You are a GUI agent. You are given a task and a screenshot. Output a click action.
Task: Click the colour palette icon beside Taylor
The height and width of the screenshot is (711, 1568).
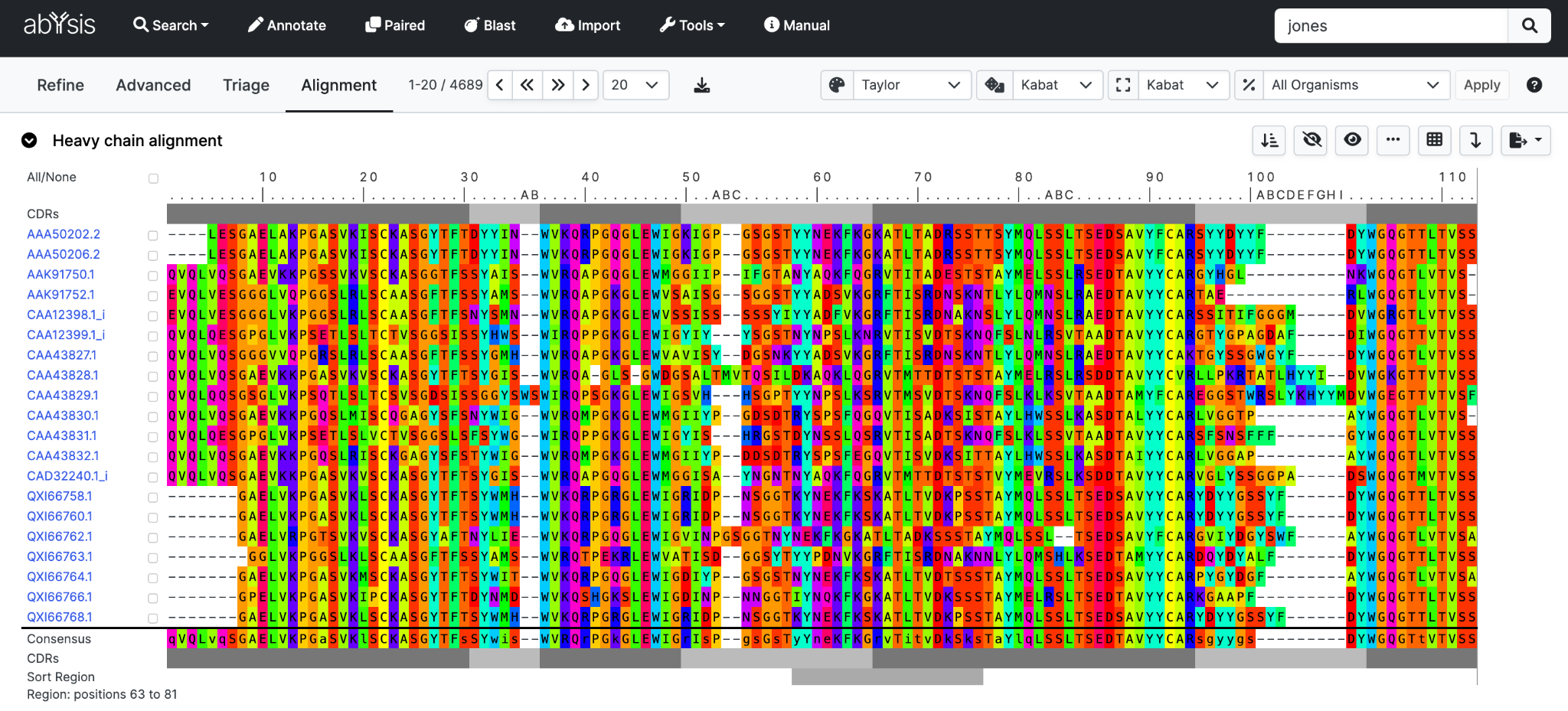pyautogui.click(x=837, y=85)
